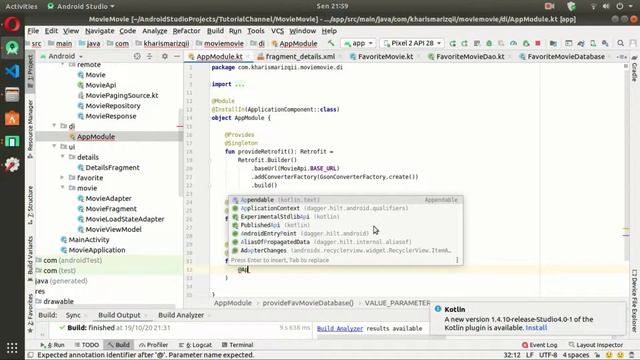Open the Pixel 2 API 28 device dropdown
This screenshot has width=640, height=360.
point(412,43)
